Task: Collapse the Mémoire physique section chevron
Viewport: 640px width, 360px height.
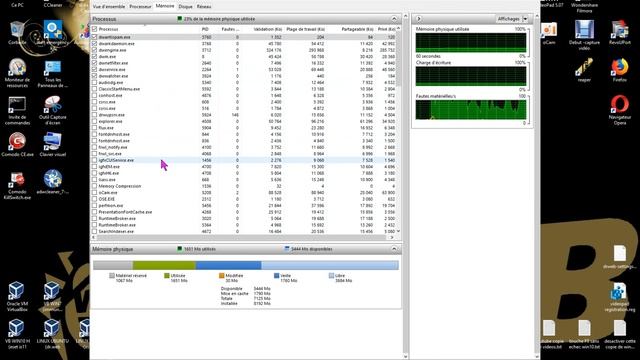Action: [x=394, y=249]
